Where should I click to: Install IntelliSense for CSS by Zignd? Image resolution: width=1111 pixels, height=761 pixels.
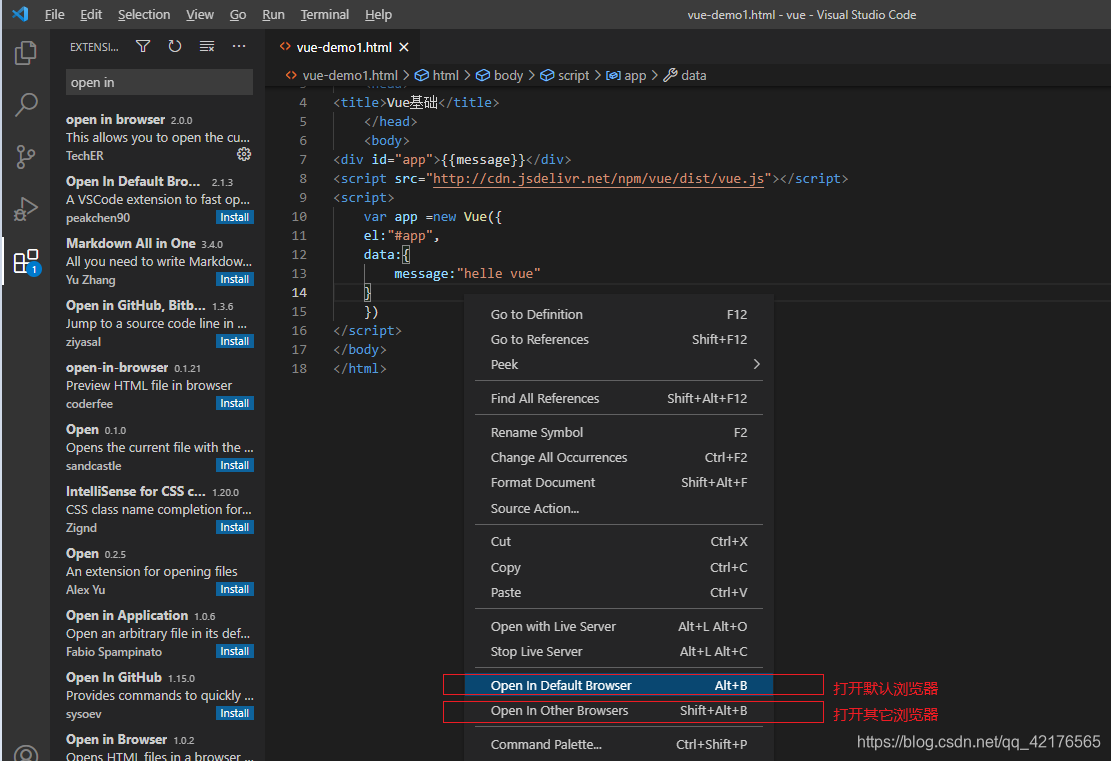pyautogui.click(x=235, y=527)
